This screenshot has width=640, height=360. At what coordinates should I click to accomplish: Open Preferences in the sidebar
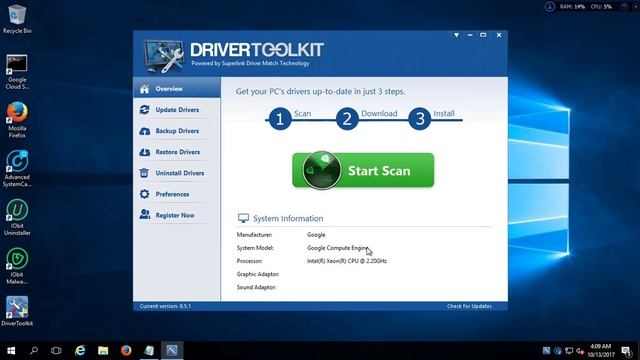point(177,194)
